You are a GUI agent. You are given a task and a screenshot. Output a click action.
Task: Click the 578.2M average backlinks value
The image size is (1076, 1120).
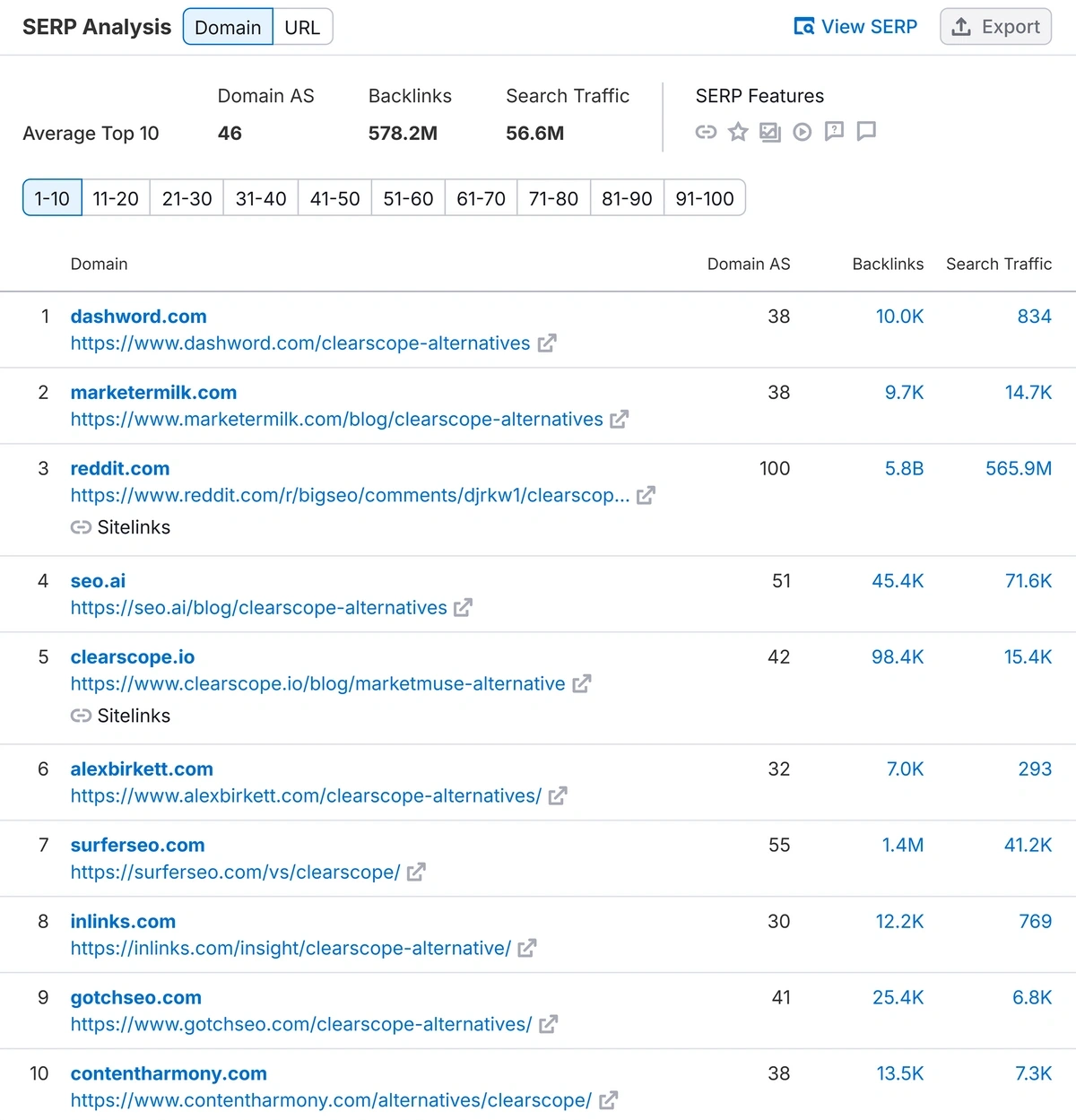tap(403, 134)
